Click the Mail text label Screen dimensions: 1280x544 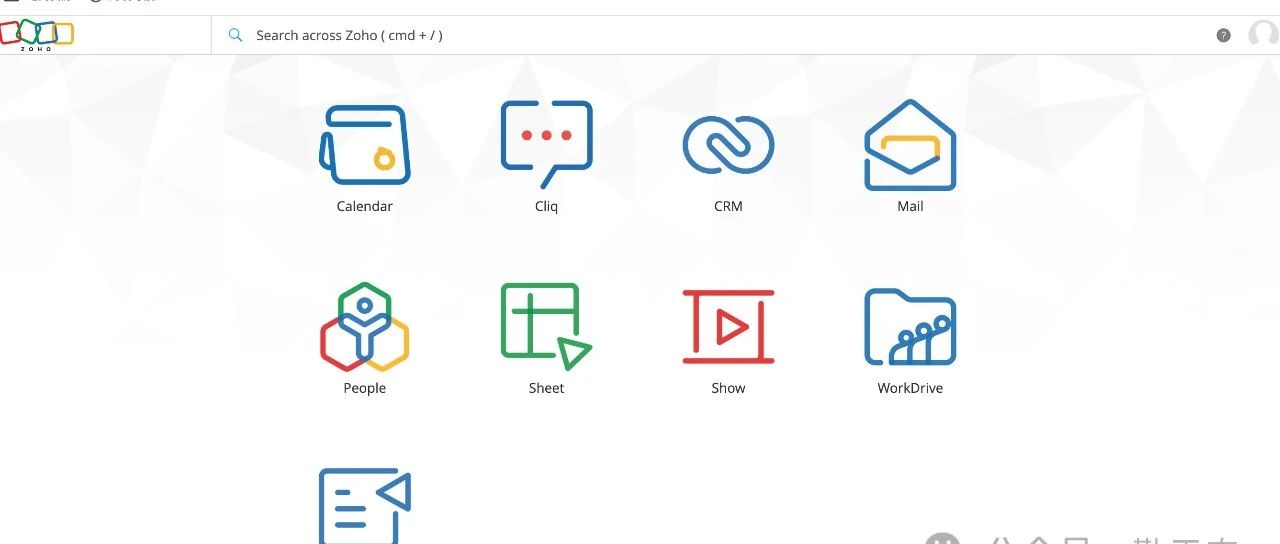point(910,206)
